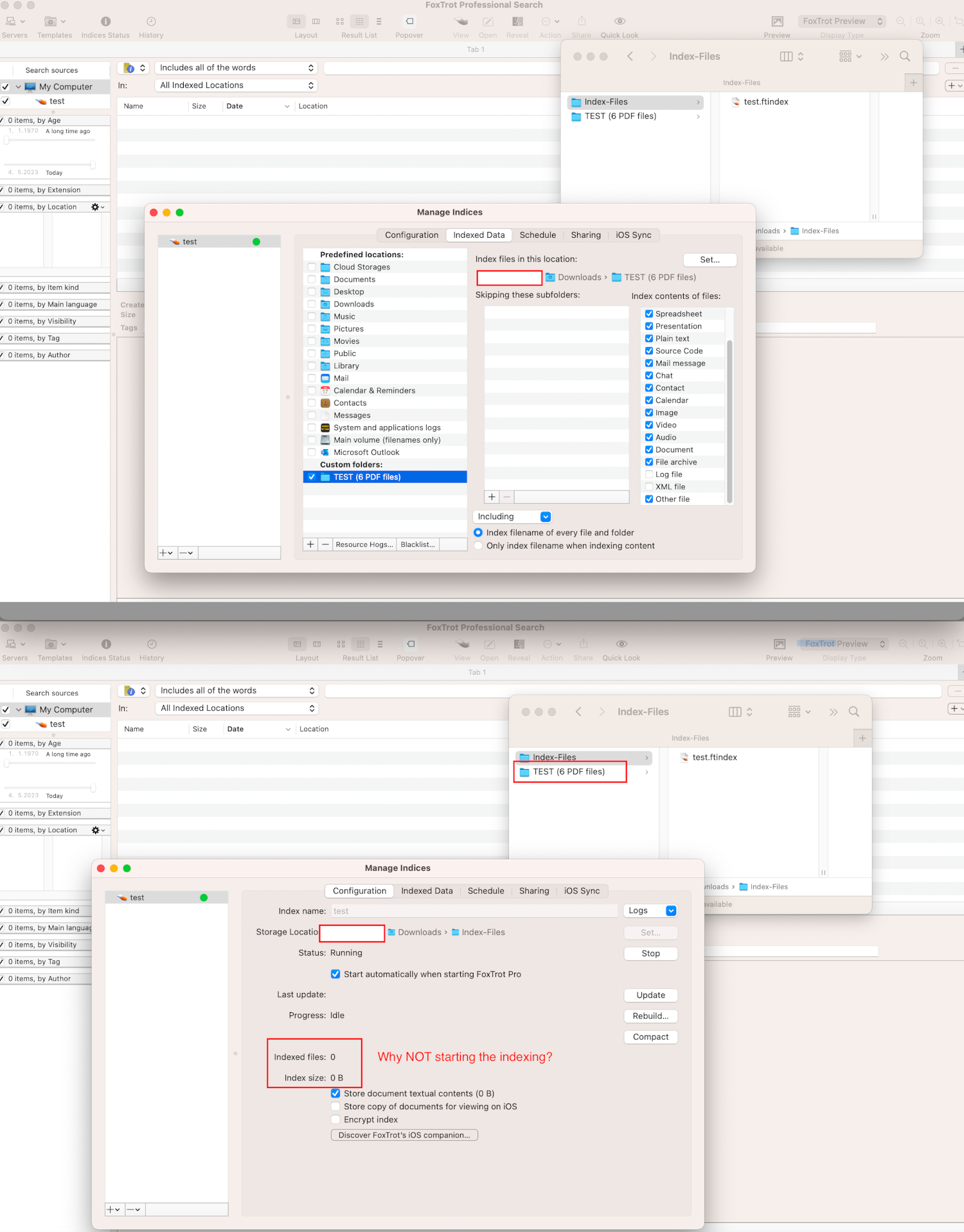The height and width of the screenshot is (1232, 964).
Task: Click plus icon left of Resource Hogs button
Action: point(310,544)
